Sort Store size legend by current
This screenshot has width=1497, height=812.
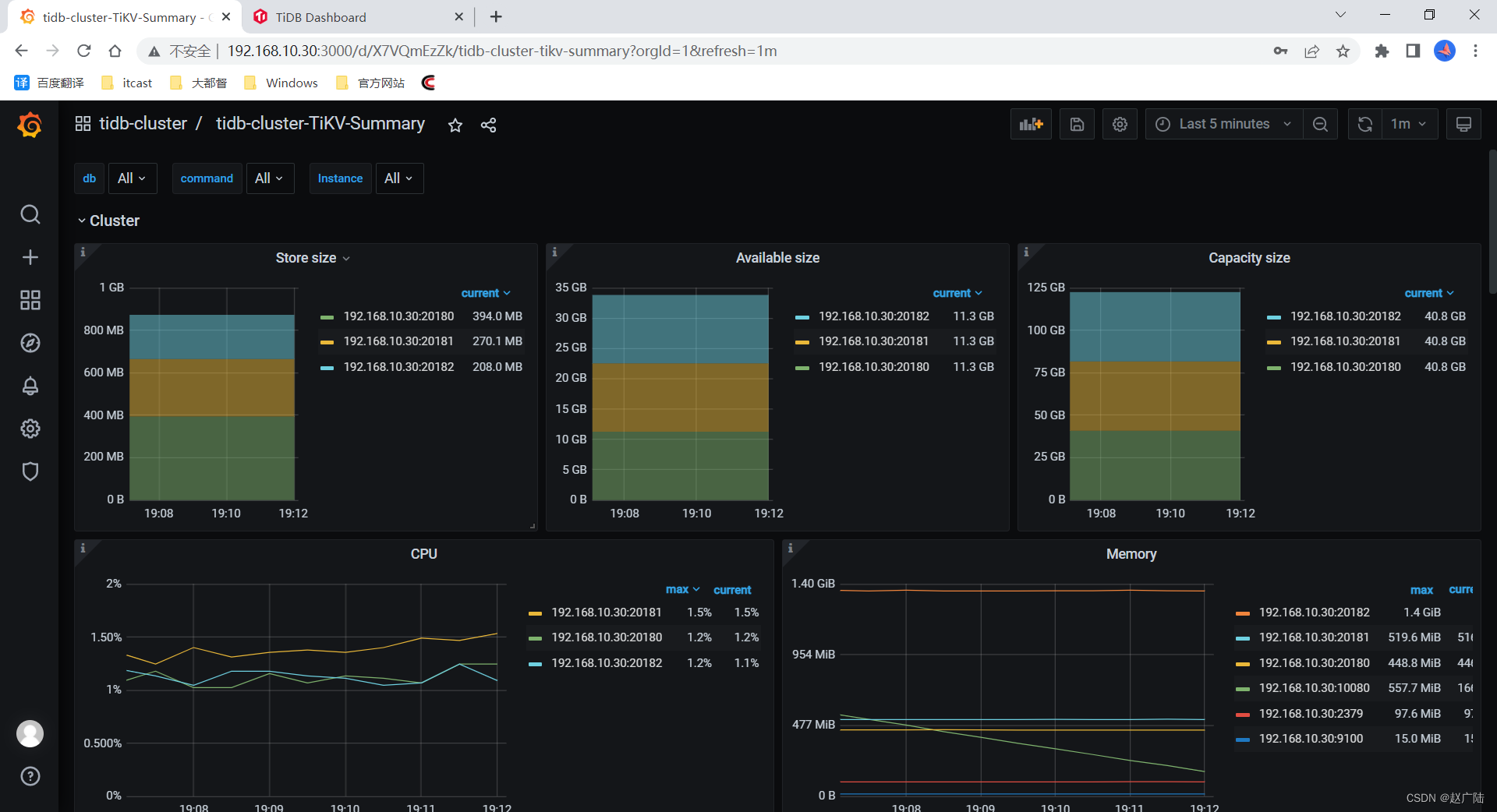click(x=486, y=293)
